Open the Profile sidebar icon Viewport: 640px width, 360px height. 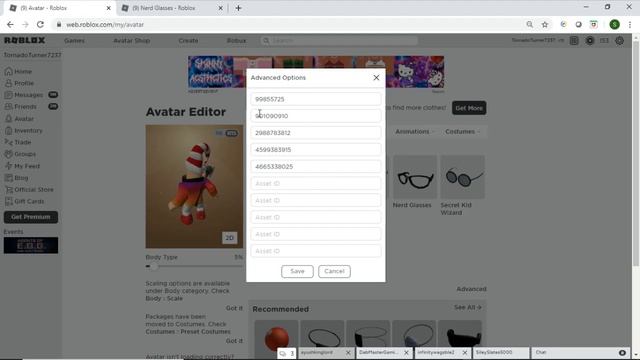click(x=8, y=83)
